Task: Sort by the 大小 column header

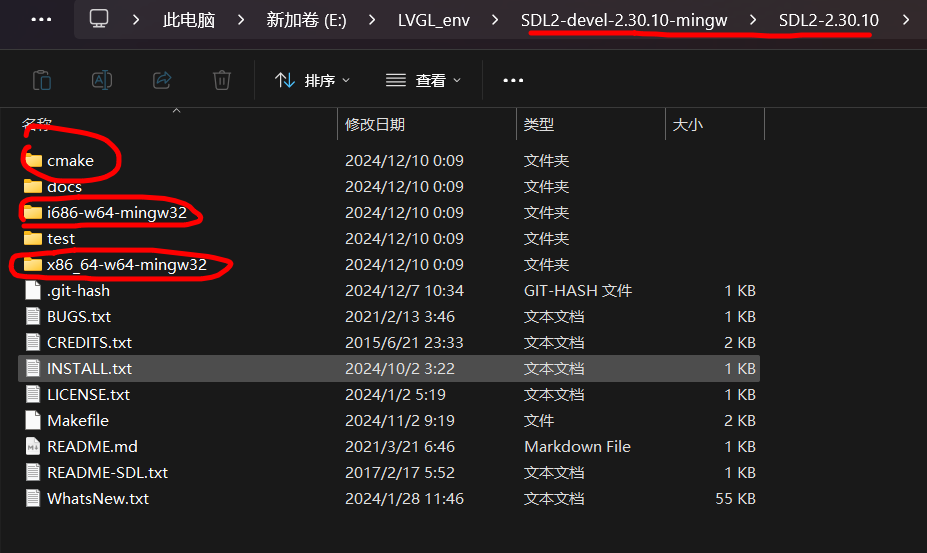Action: point(688,124)
